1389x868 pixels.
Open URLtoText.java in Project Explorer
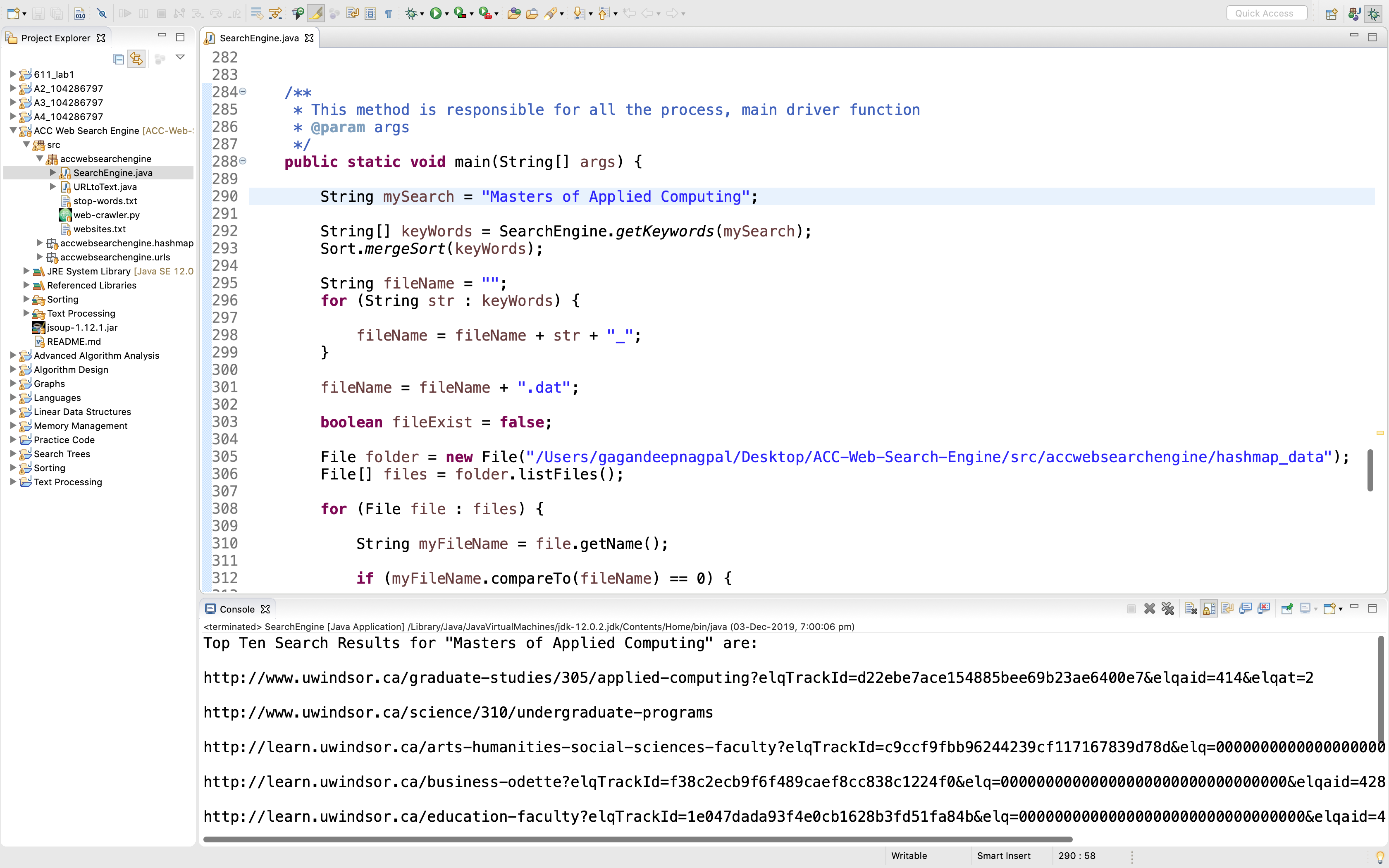coord(105,186)
